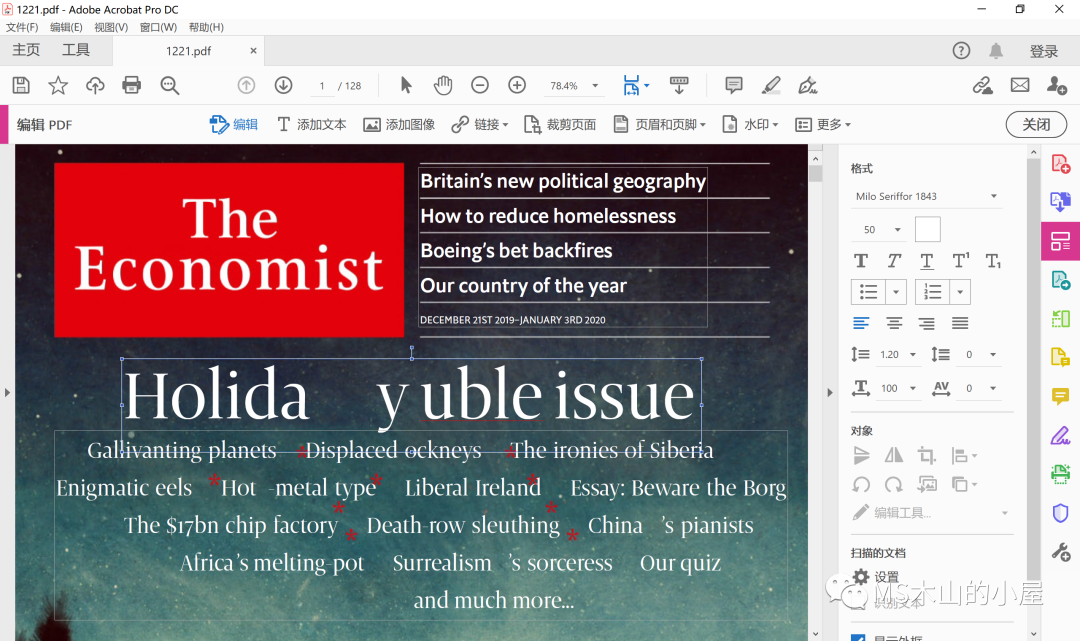Click the fit page width icon

coord(632,85)
